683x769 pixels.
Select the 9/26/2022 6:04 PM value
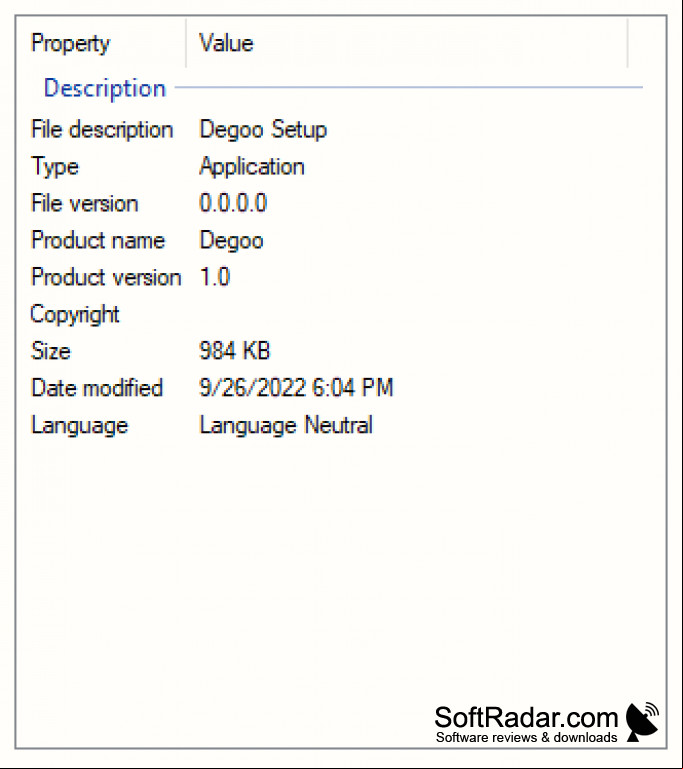tap(296, 387)
